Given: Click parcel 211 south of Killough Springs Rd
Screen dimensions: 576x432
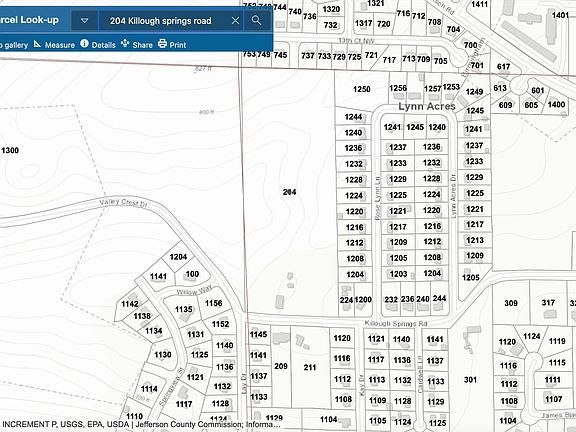Looking at the screenshot, I should point(310,367).
